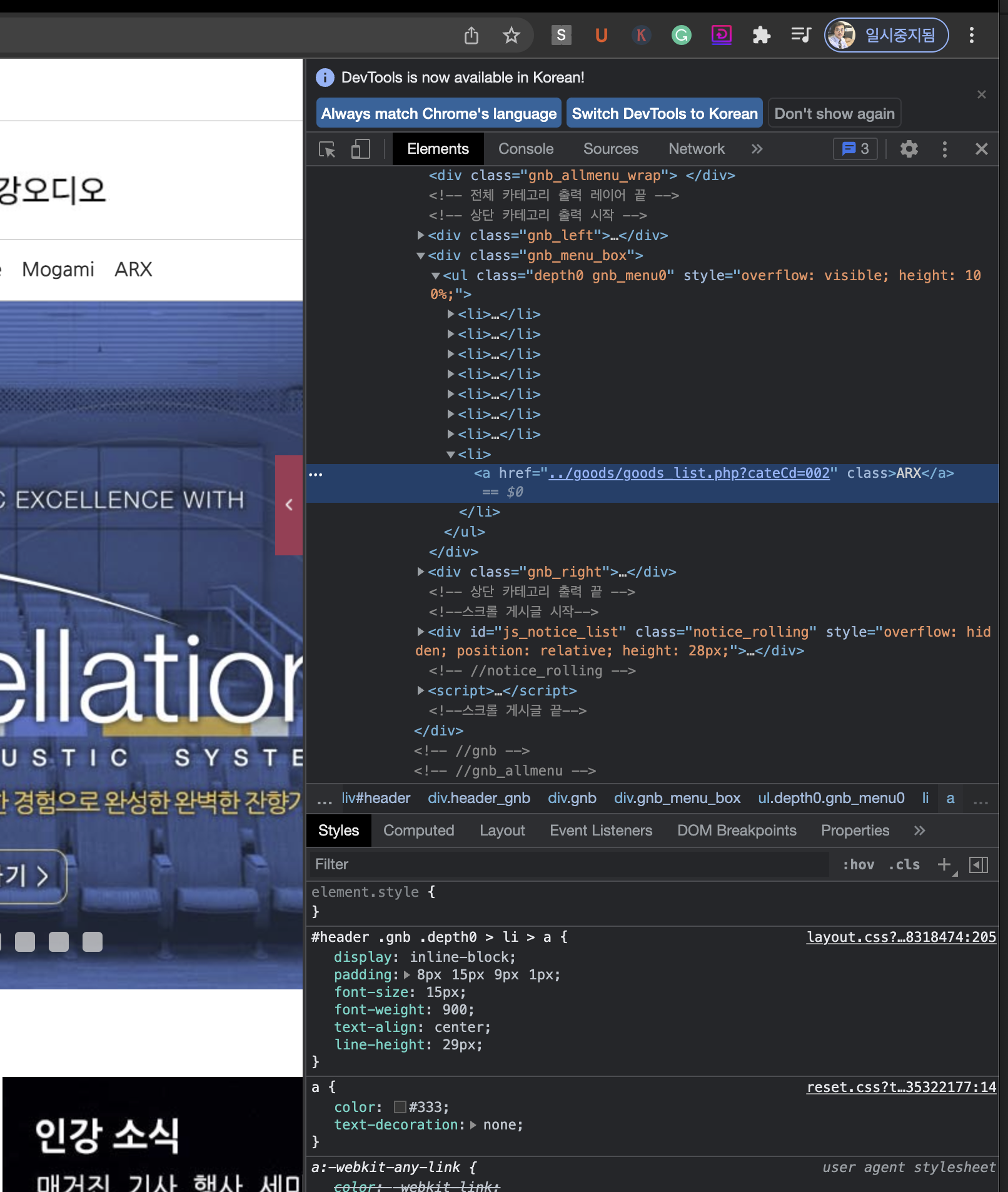Click the share page icon in address bar

[x=471, y=35]
